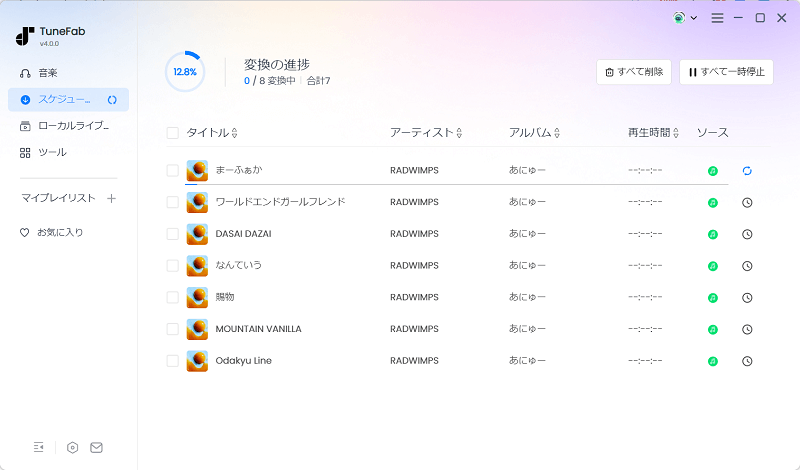Viewport: 800px width, 470px height.
Task: Check the Odakyu Line row checkbox
Action: pyautogui.click(x=173, y=361)
